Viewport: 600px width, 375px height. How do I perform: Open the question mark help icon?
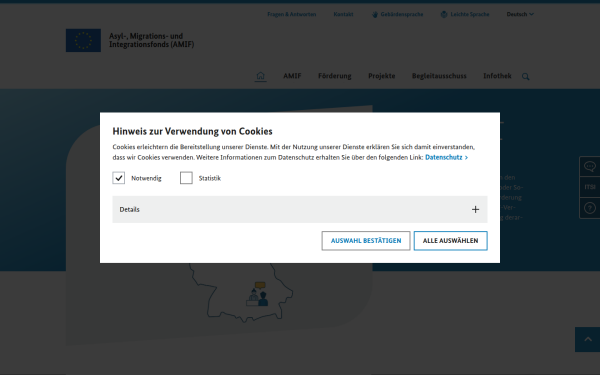[590, 208]
